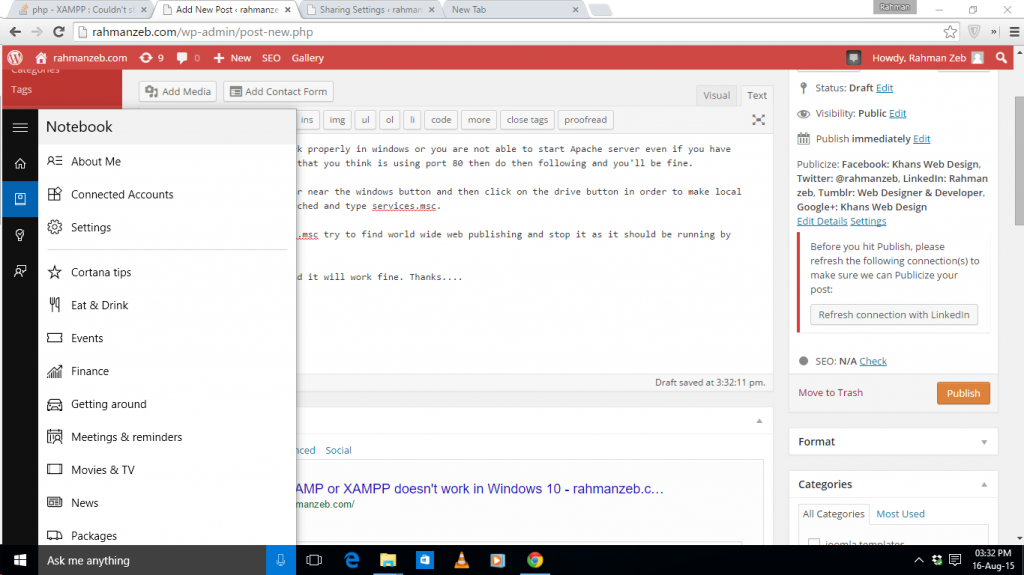This screenshot has height=575, width=1024.
Task: Open VLC media player taskbar icon
Action: click(x=461, y=560)
